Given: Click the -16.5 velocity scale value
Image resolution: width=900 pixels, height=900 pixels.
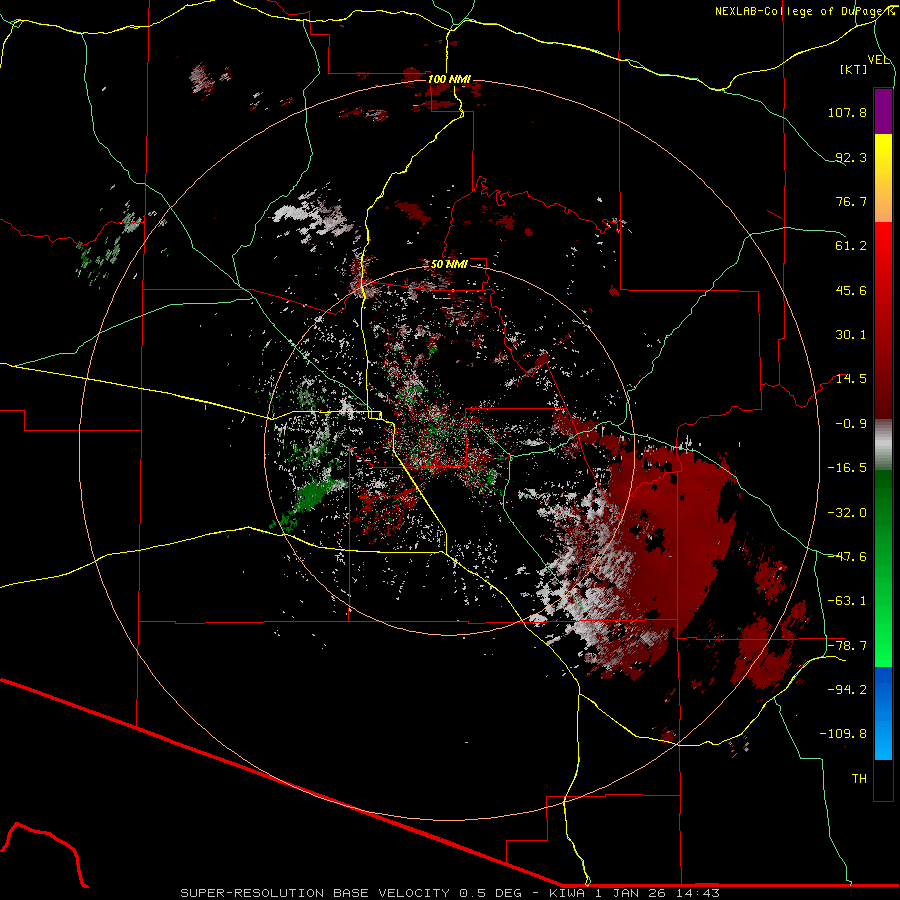Looking at the screenshot, I should point(847,468).
